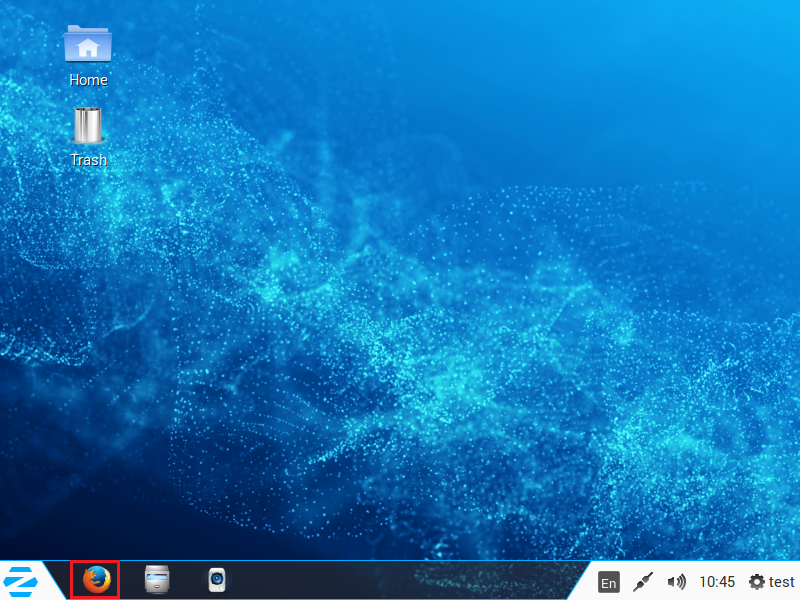Screen dimensions: 800x600
Task: Open the test user session menu
Action: pyautogui.click(x=771, y=582)
